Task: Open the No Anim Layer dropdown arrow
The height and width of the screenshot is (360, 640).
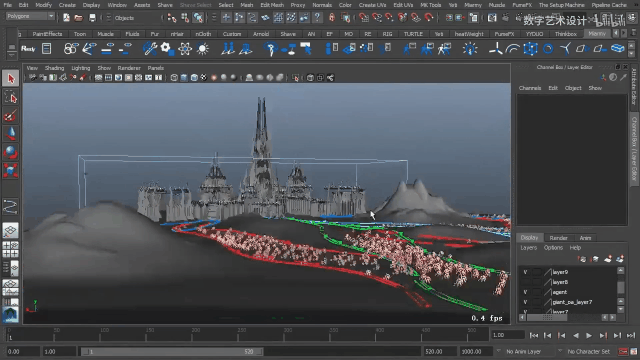Action: point(499,351)
